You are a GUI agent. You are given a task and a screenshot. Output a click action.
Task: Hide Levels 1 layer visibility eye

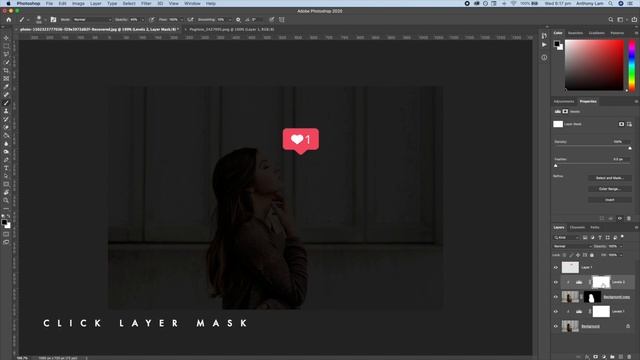(556, 311)
